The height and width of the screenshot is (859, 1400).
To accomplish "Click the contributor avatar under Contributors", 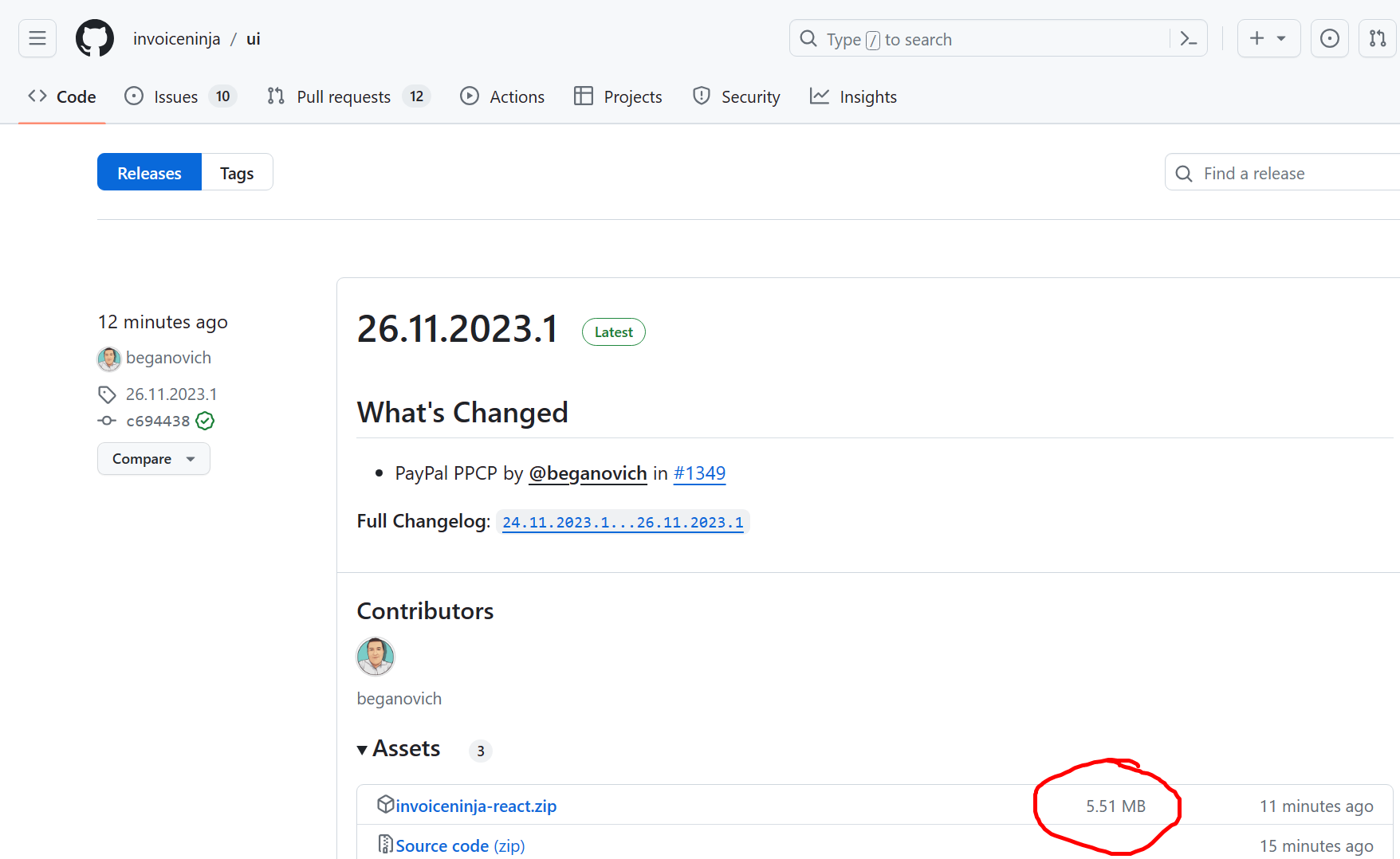I will point(376,657).
